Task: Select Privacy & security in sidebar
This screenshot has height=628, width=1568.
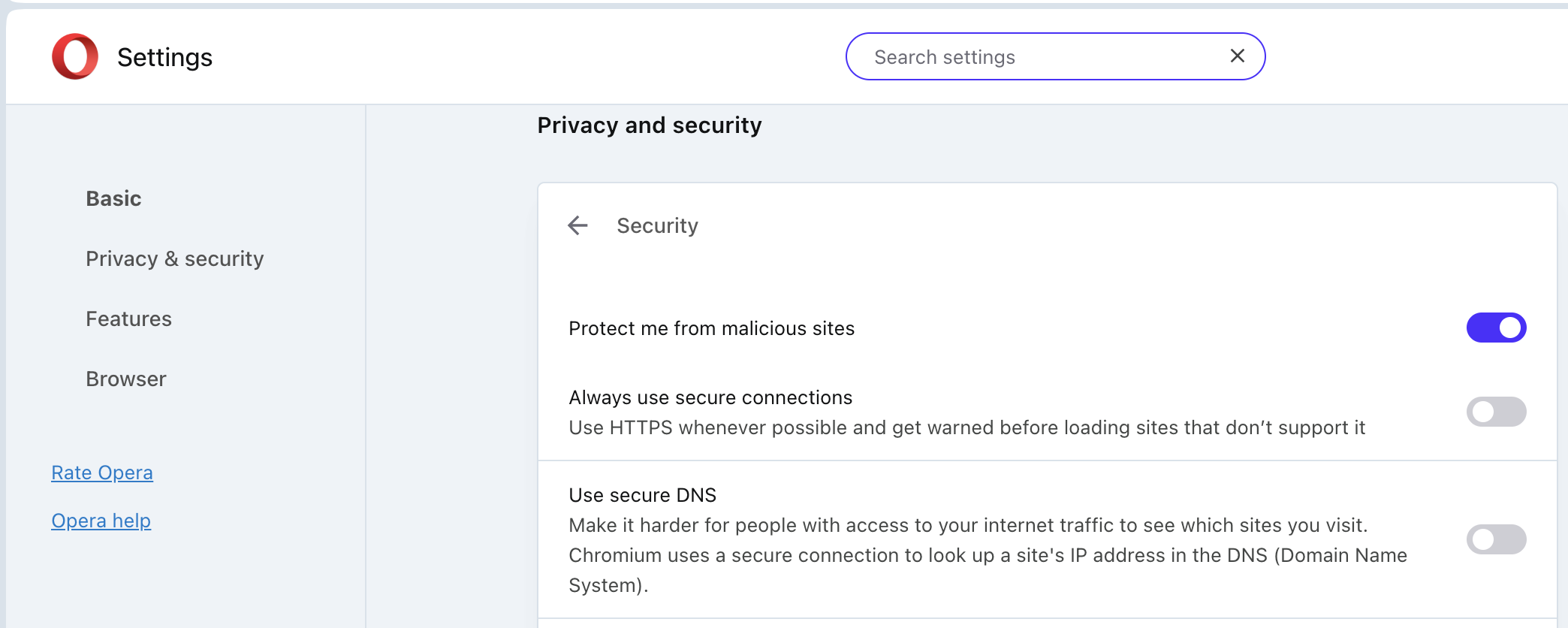Action: click(x=175, y=258)
